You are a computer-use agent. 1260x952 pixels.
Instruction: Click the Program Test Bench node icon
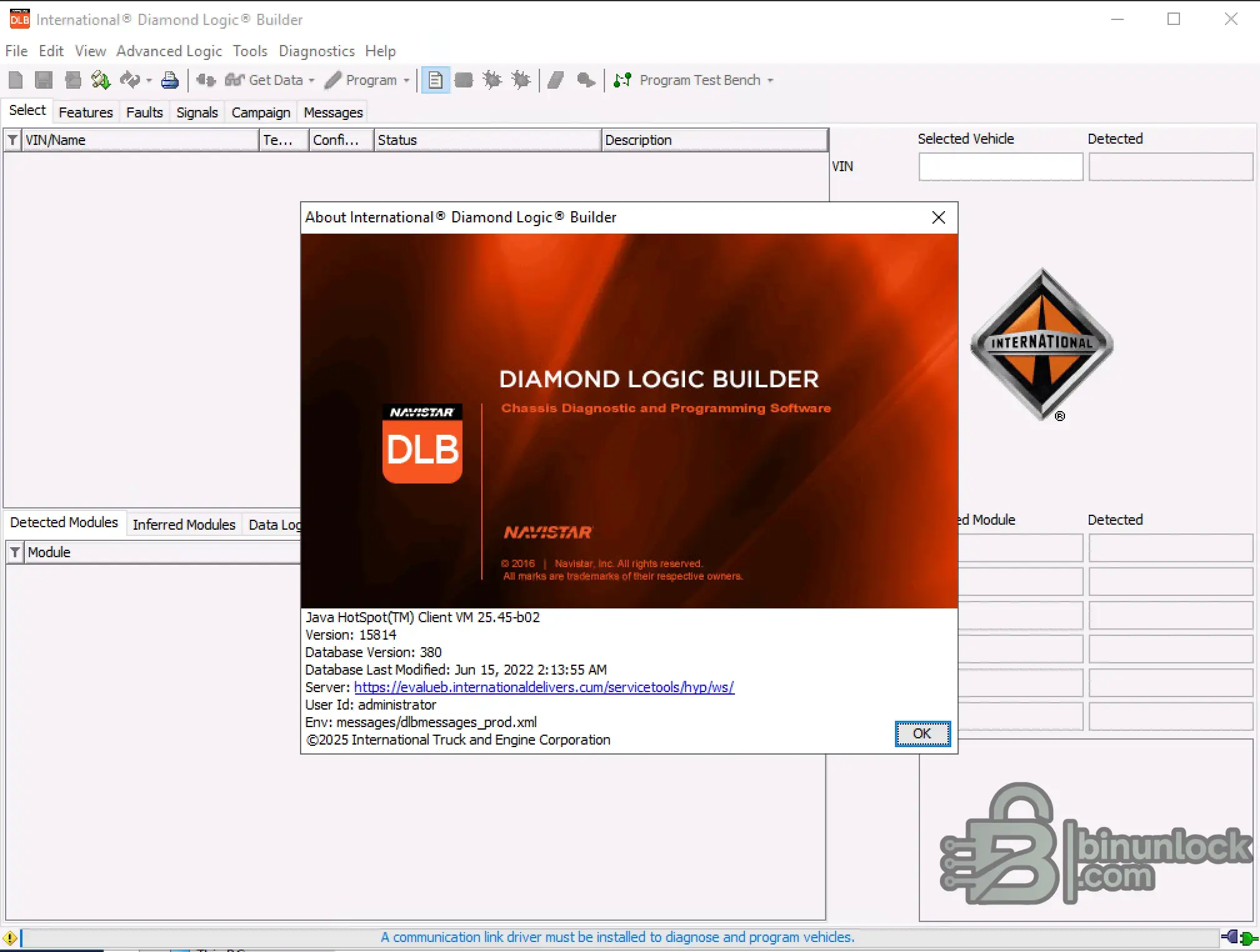(622, 80)
